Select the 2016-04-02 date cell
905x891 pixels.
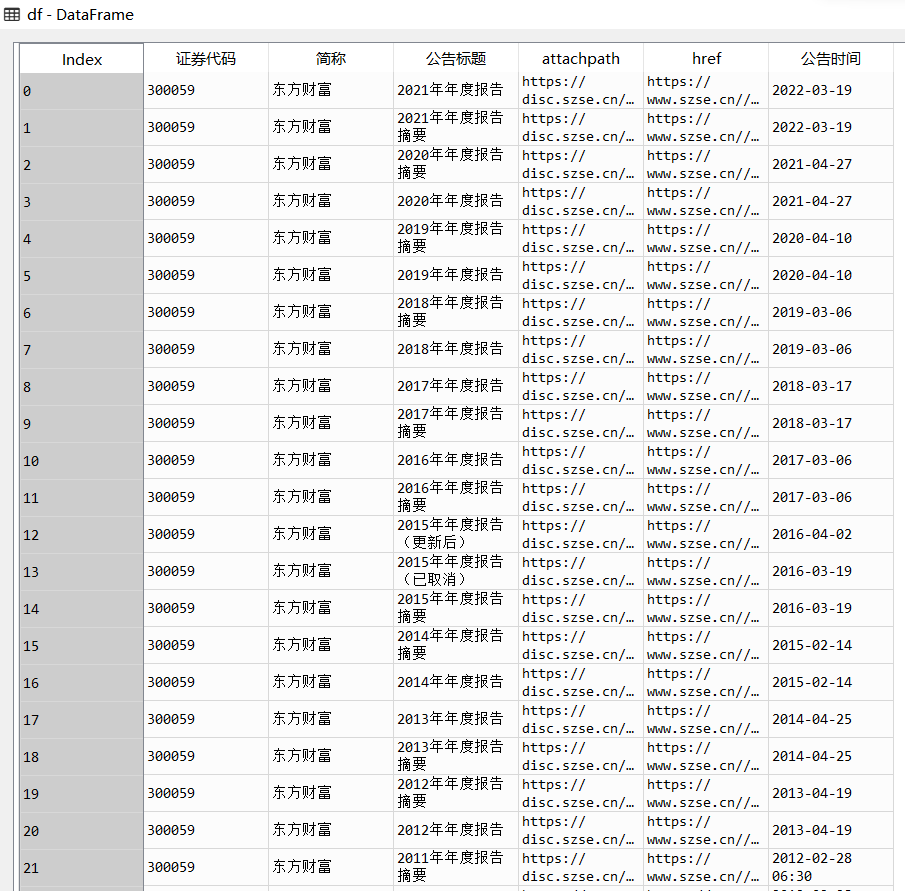click(831, 534)
